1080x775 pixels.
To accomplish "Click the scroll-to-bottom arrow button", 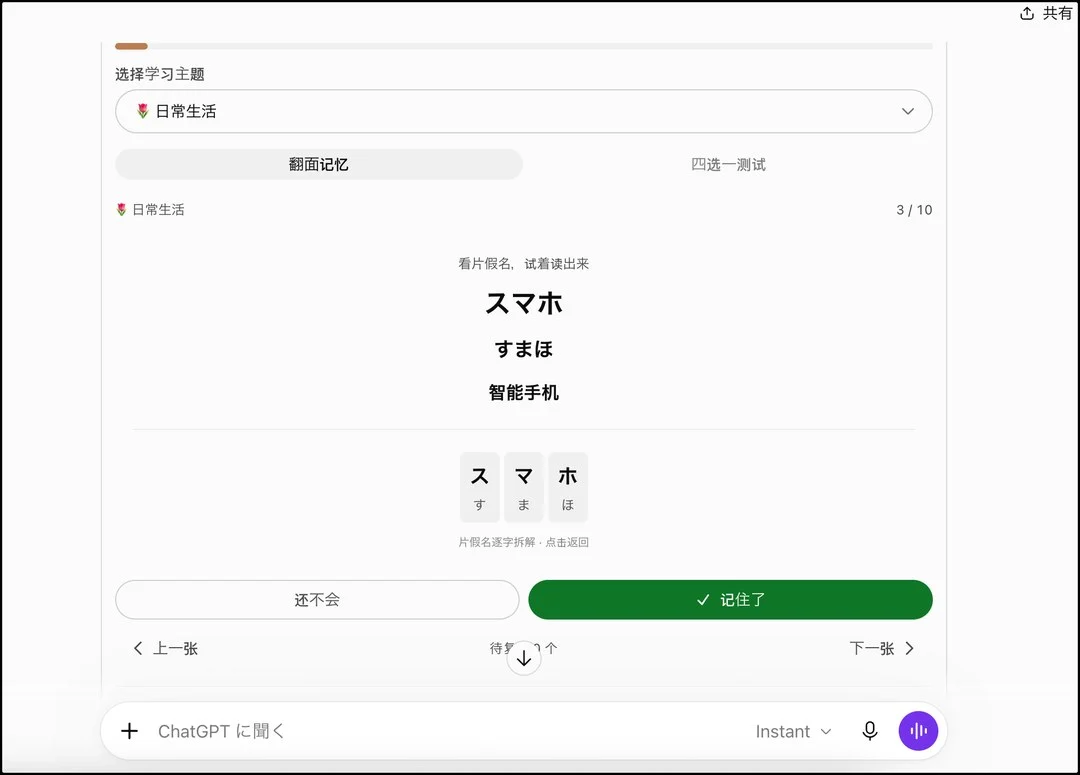I will tap(523, 658).
